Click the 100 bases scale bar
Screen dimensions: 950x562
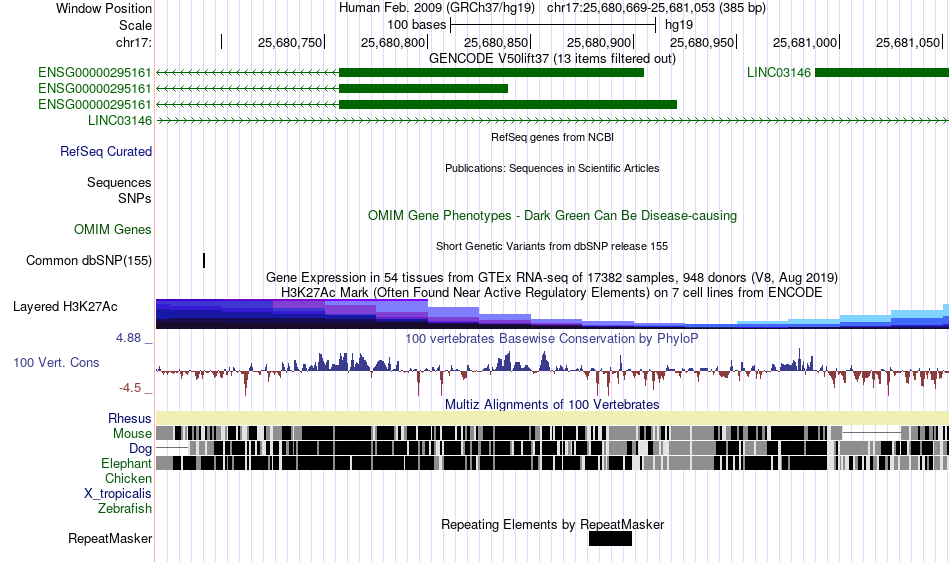[x=553, y=25]
